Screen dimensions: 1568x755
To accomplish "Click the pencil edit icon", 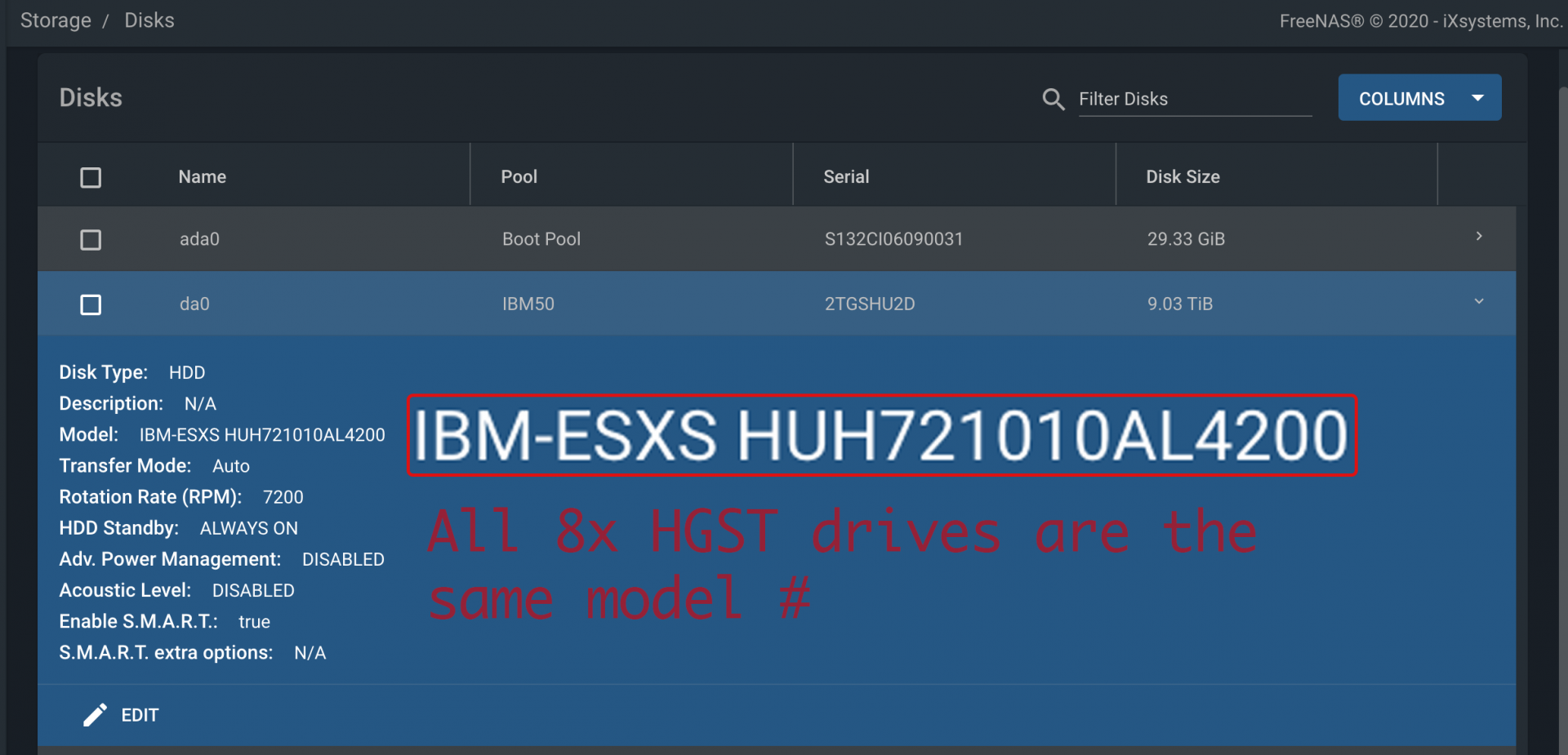I will [95, 715].
